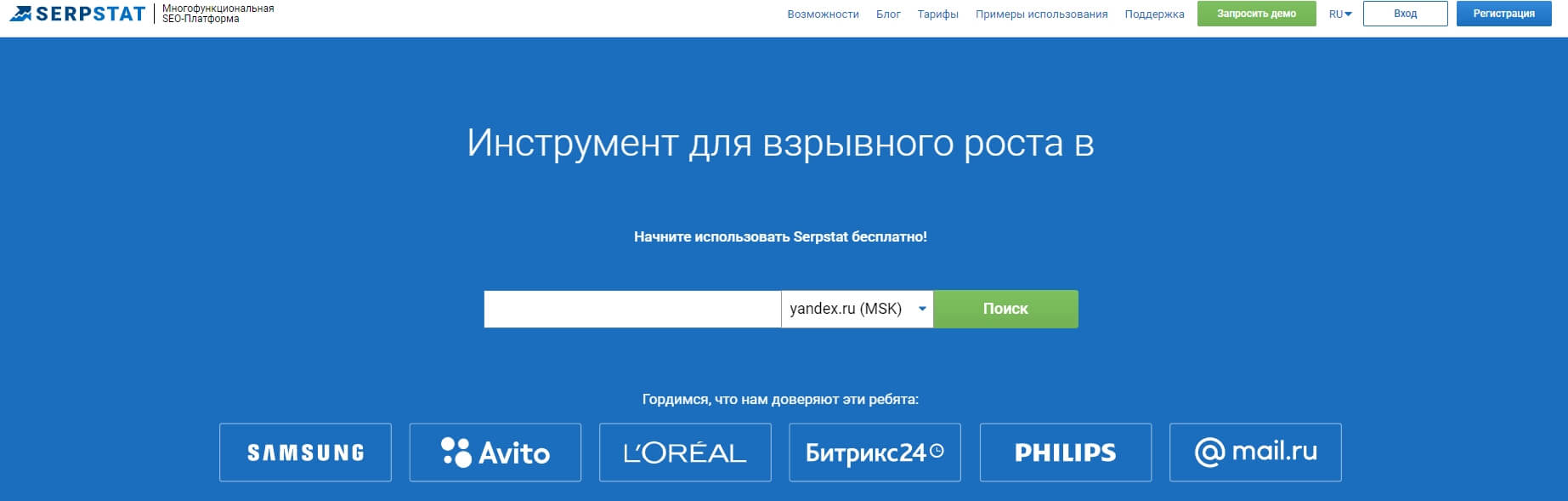The image size is (1568, 501).
Task: Click the Avito logo tile
Action: tap(495, 453)
